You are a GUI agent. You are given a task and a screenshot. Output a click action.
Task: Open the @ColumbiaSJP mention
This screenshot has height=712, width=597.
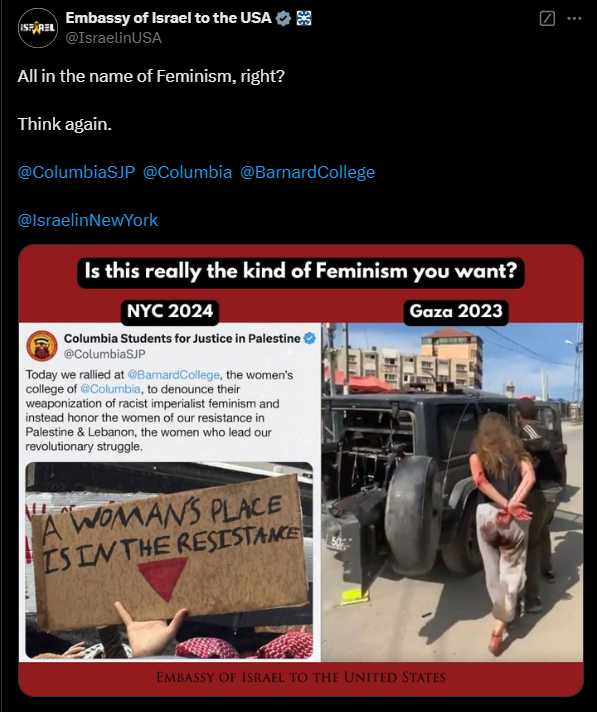click(x=76, y=172)
